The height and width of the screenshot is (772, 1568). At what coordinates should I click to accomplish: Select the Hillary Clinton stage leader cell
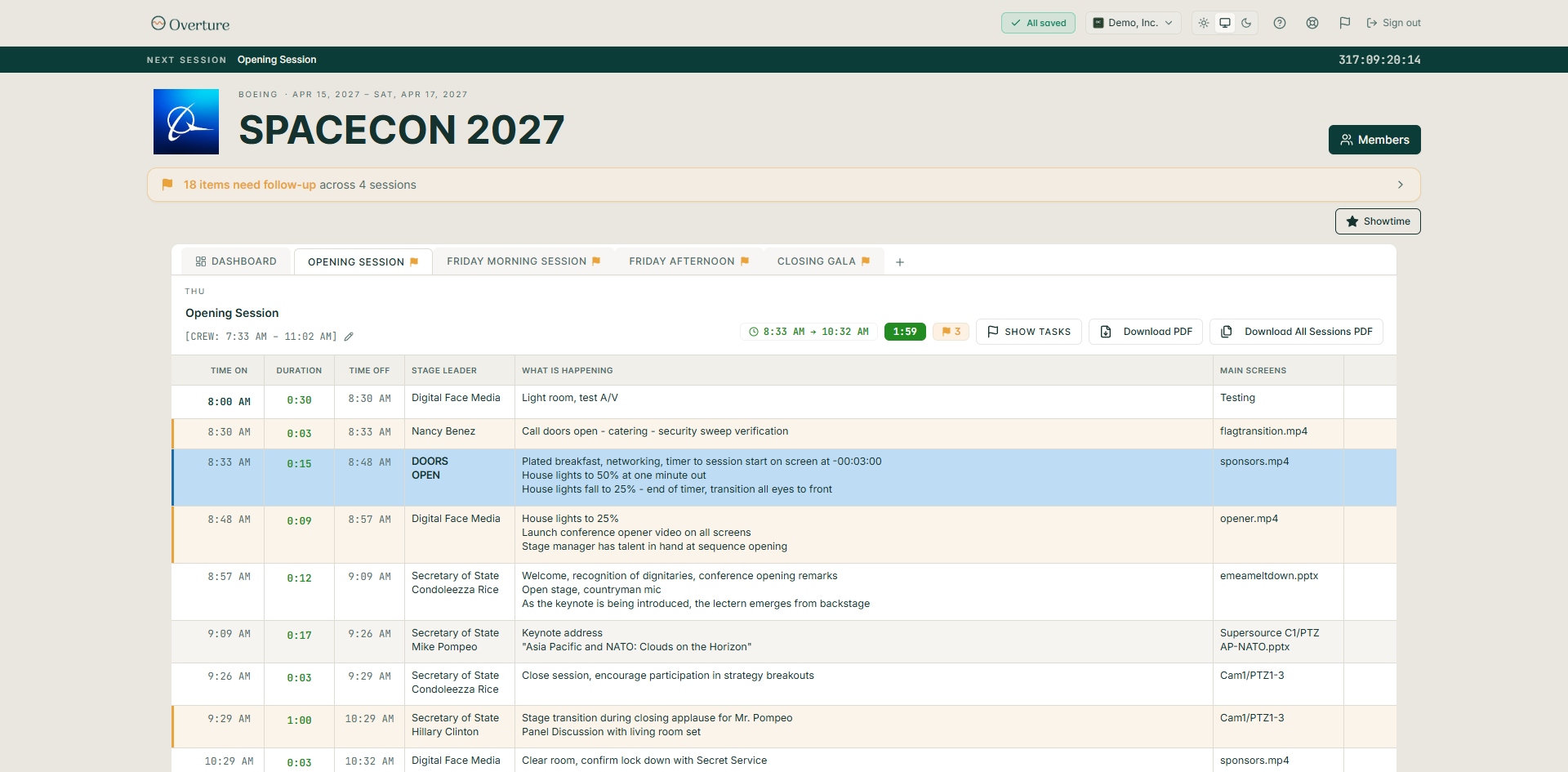point(460,727)
